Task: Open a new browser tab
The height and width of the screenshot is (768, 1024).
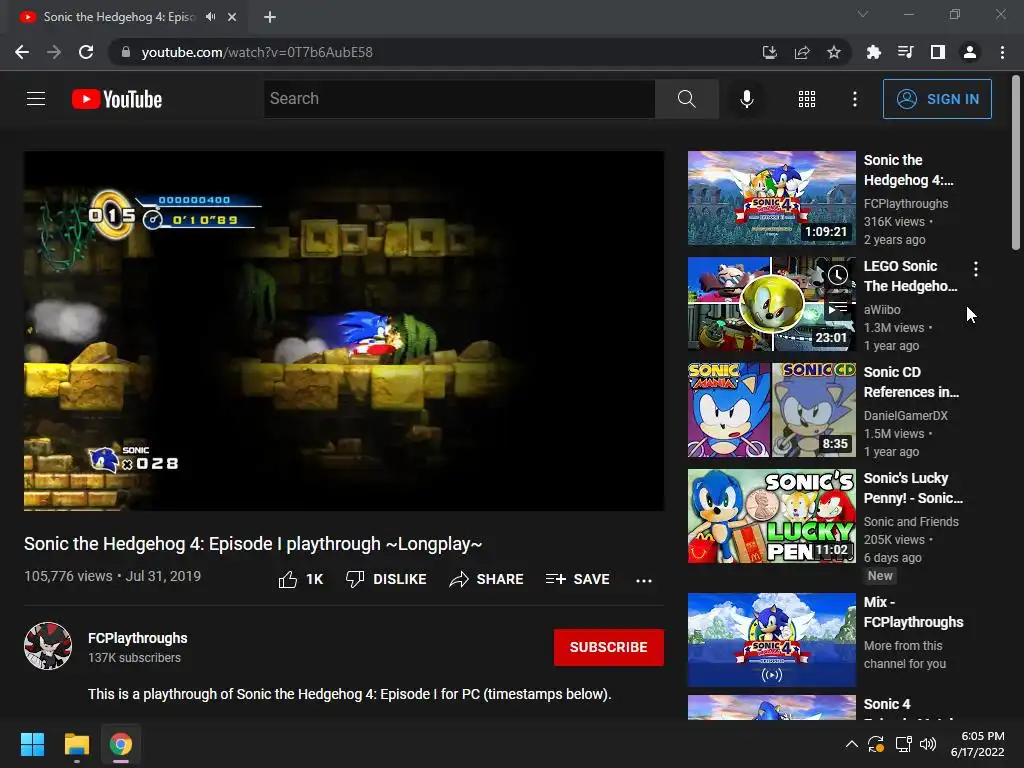Action: pos(270,17)
